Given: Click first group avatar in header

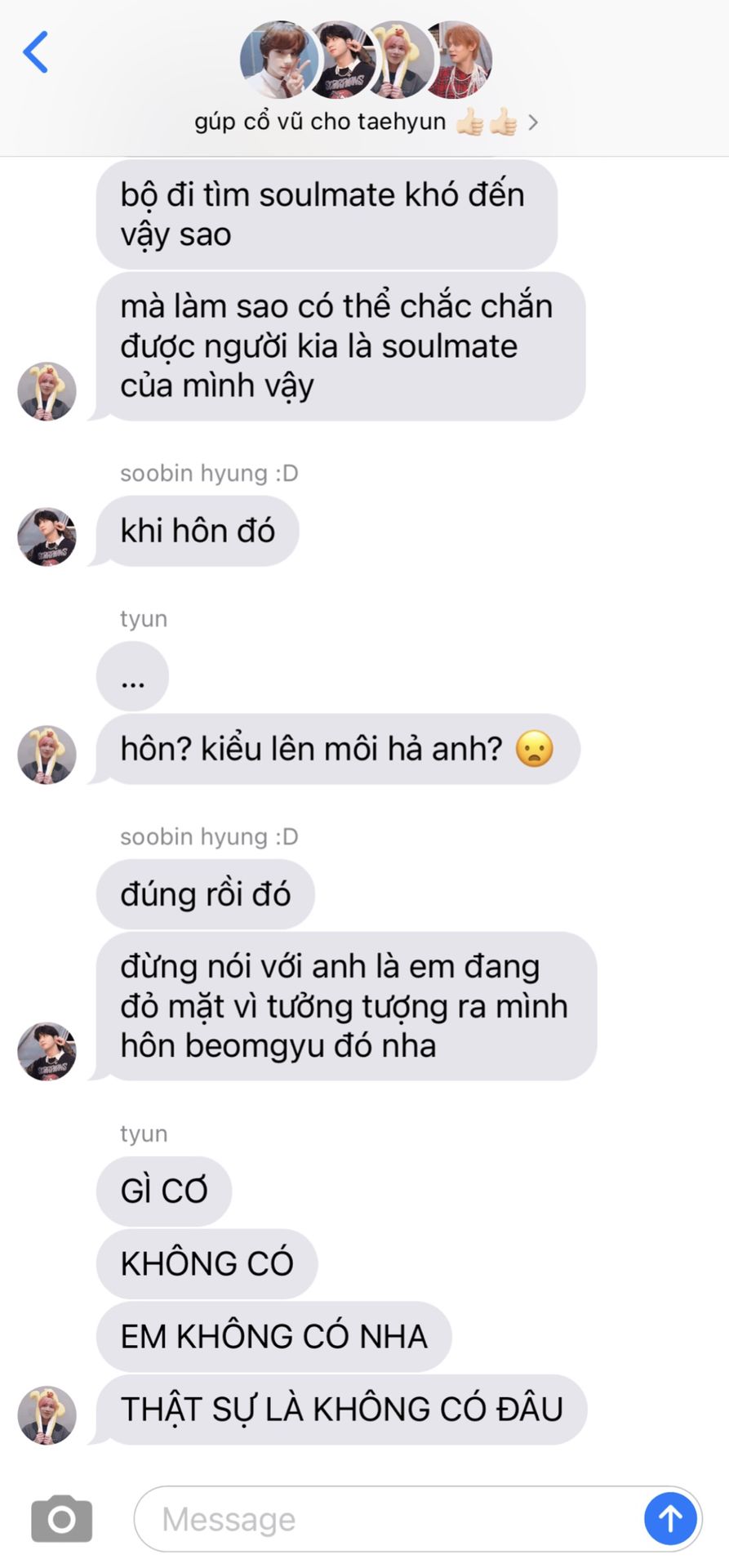Looking at the screenshot, I should [x=276, y=60].
